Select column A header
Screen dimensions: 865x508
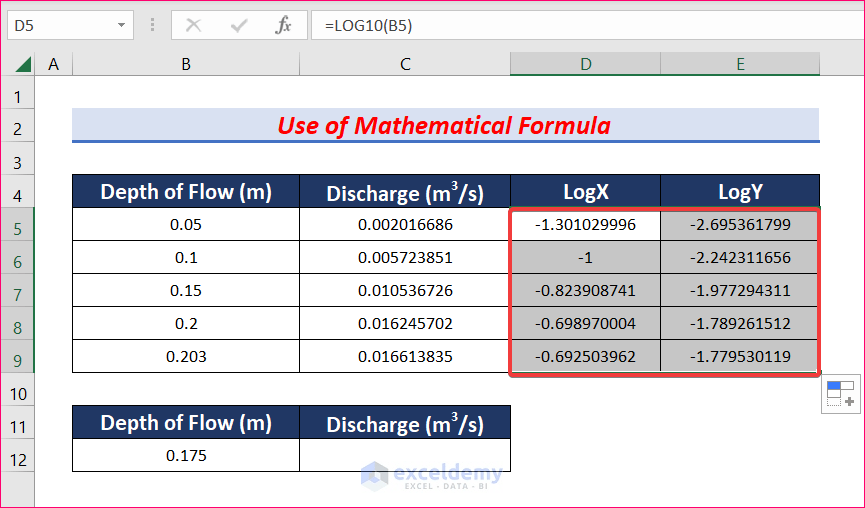coord(54,65)
